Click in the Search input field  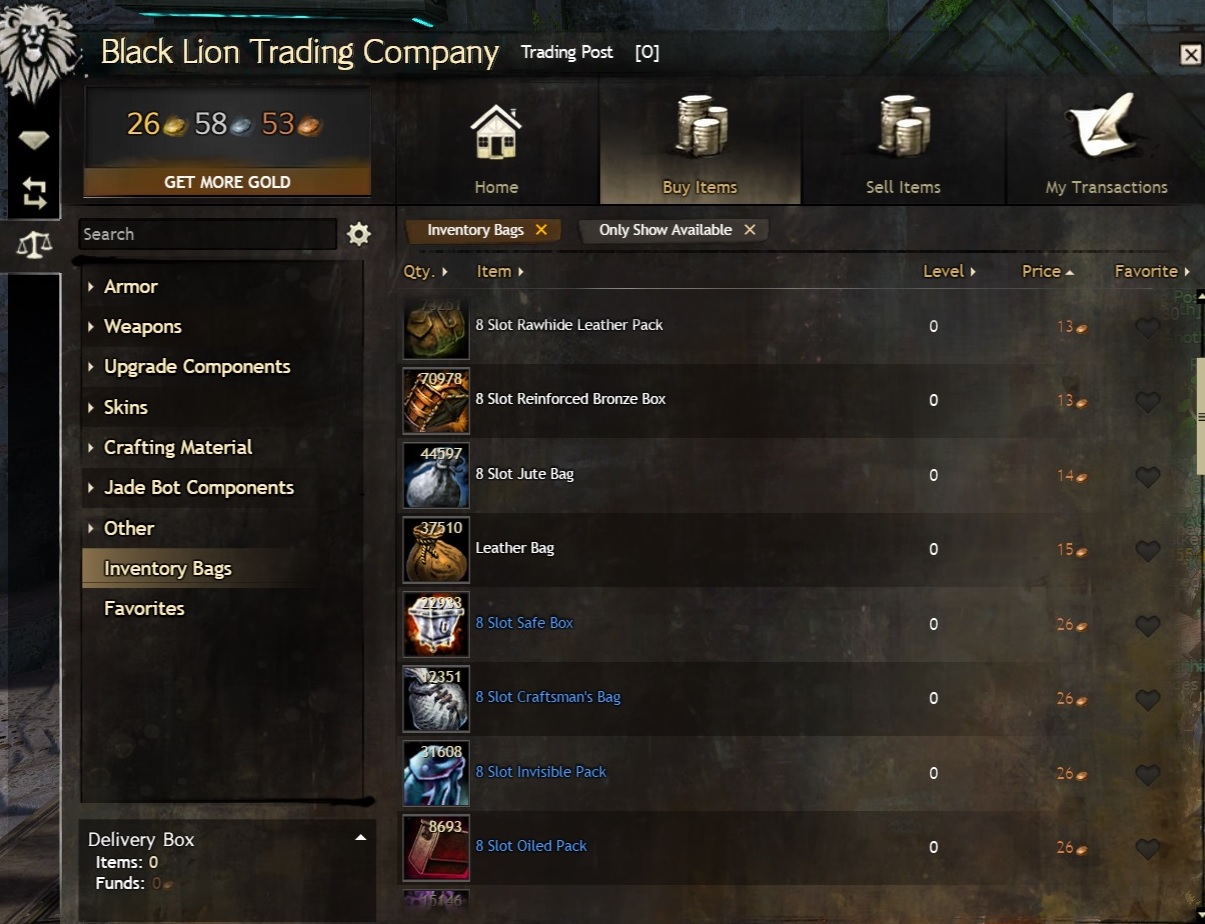208,234
